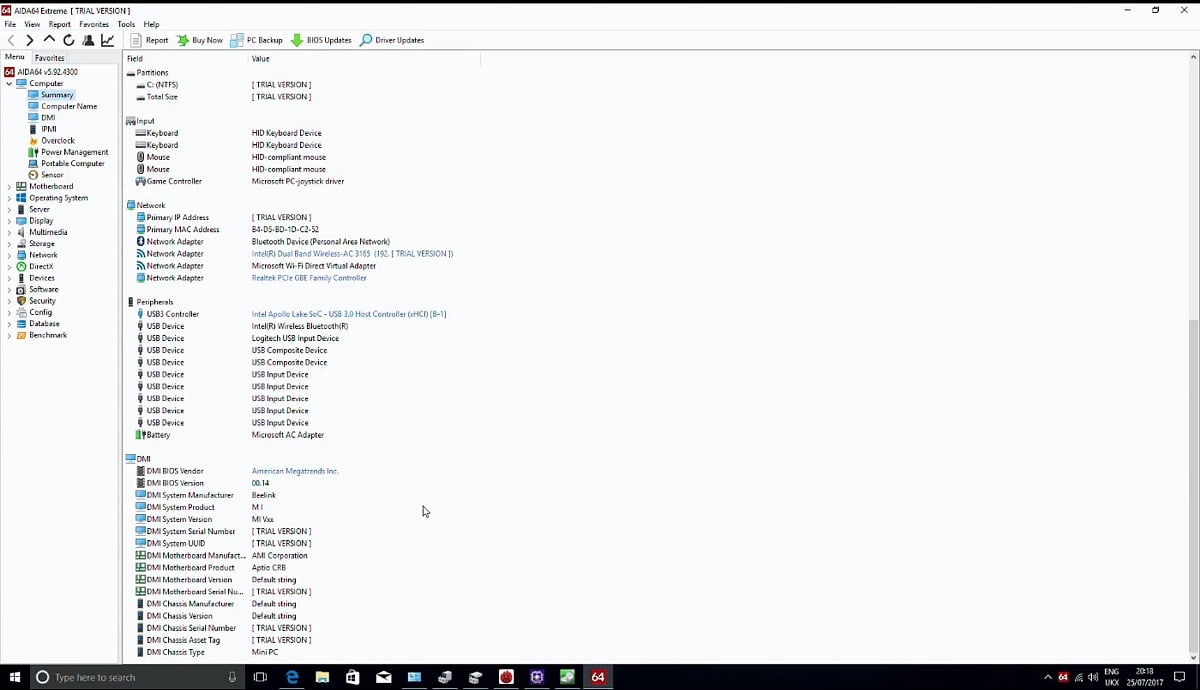
Task: Expand the Motherboard tree branch
Action: click(x=8, y=186)
